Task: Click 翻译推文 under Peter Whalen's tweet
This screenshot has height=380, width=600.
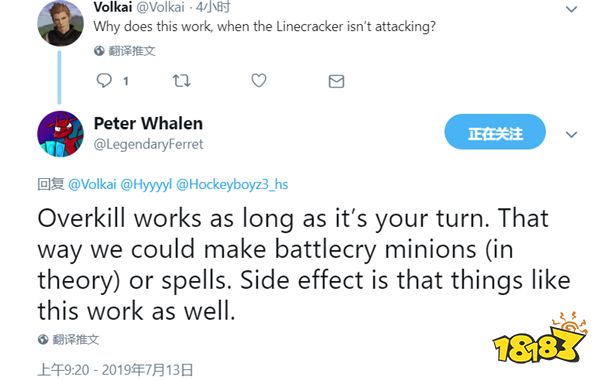Action: click(x=75, y=339)
